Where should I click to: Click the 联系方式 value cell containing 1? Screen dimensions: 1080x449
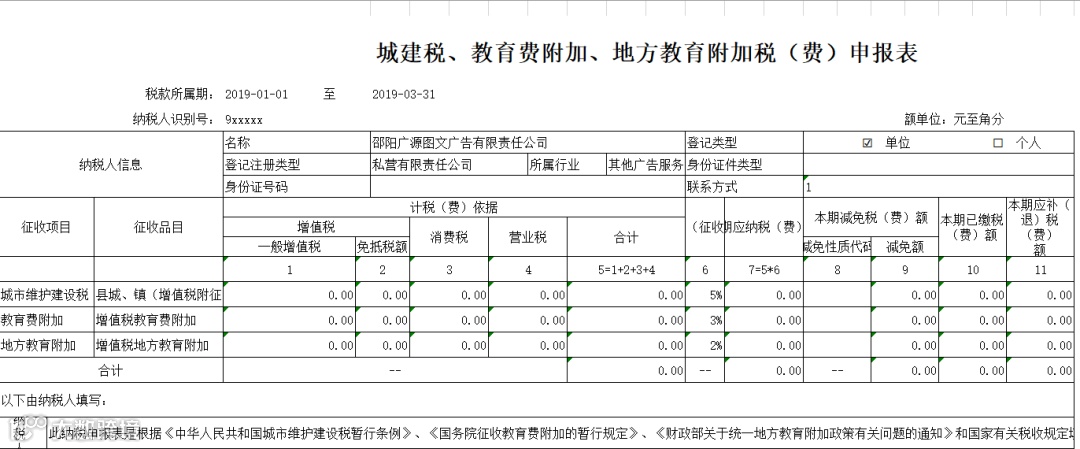(x=938, y=187)
